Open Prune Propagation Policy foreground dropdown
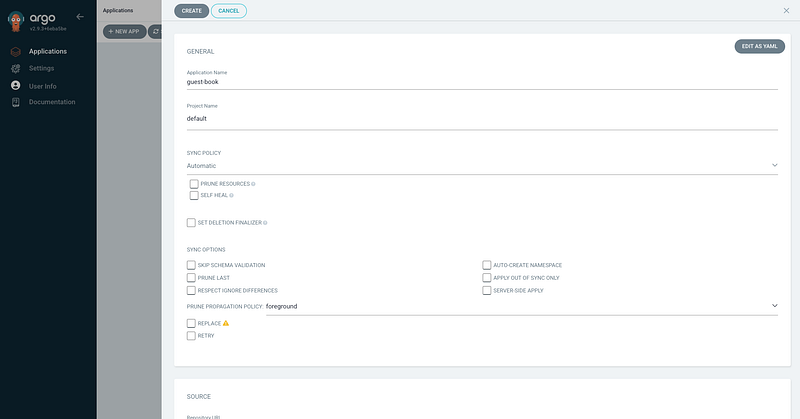The width and height of the screenshot is (800, 419). 522,306
